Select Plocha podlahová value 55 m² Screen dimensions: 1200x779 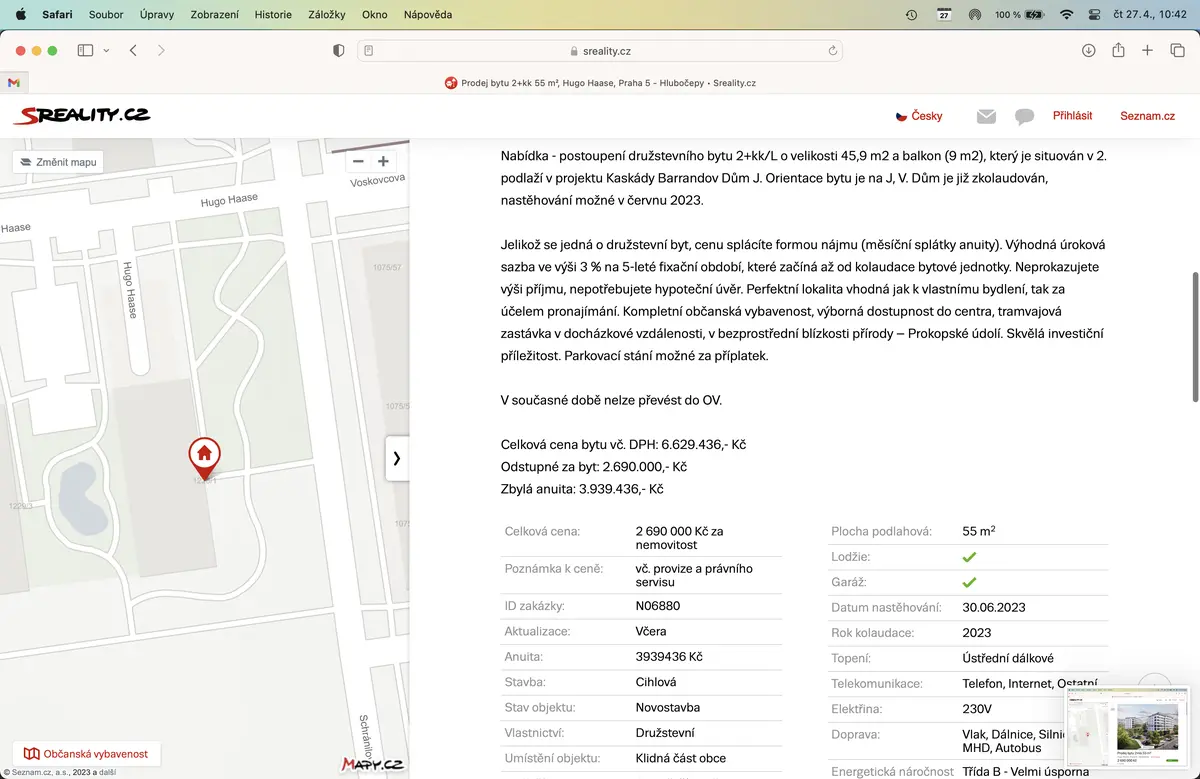978,531
